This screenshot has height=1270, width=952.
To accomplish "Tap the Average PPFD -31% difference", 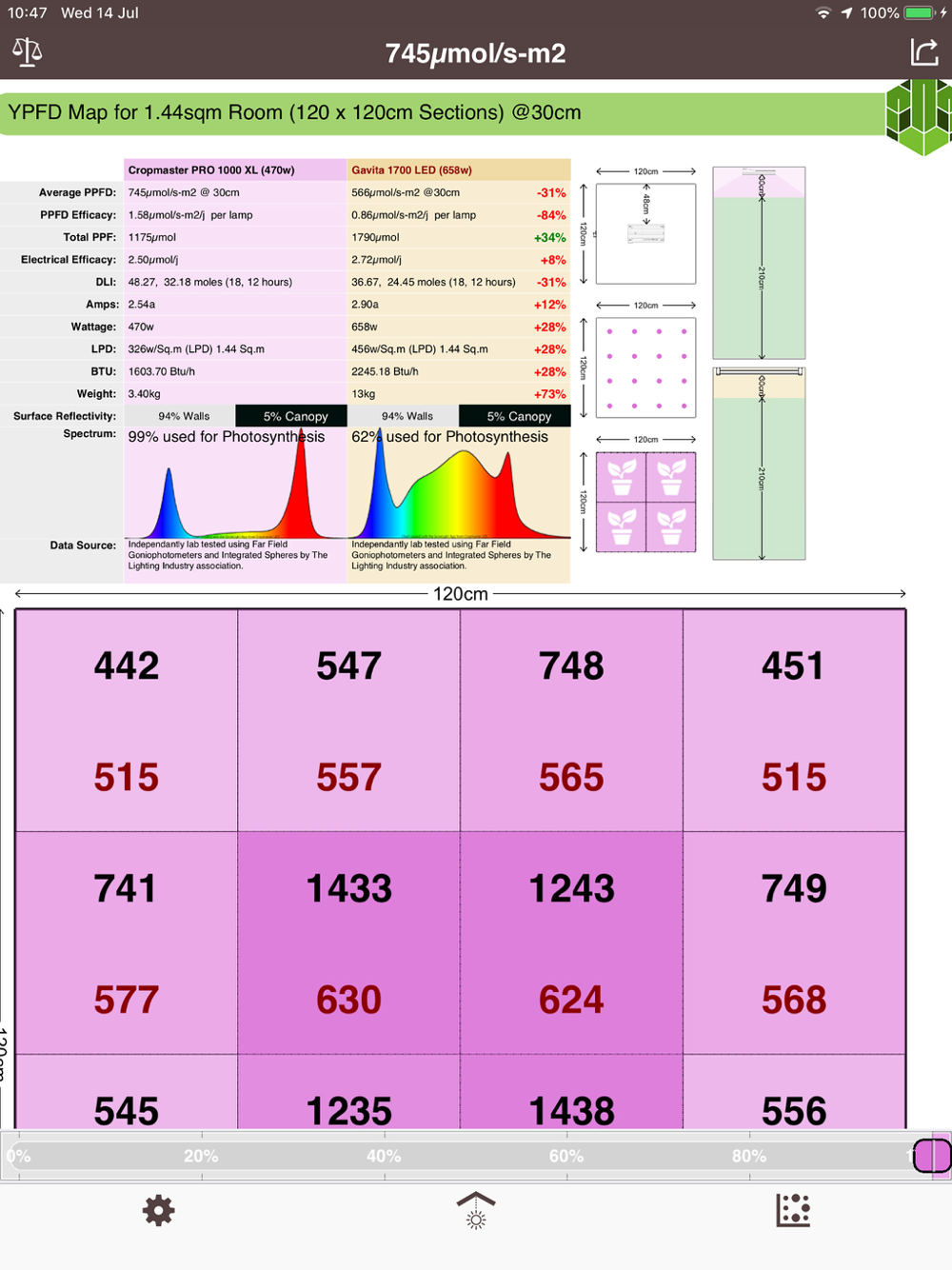I will coord(551,192).
